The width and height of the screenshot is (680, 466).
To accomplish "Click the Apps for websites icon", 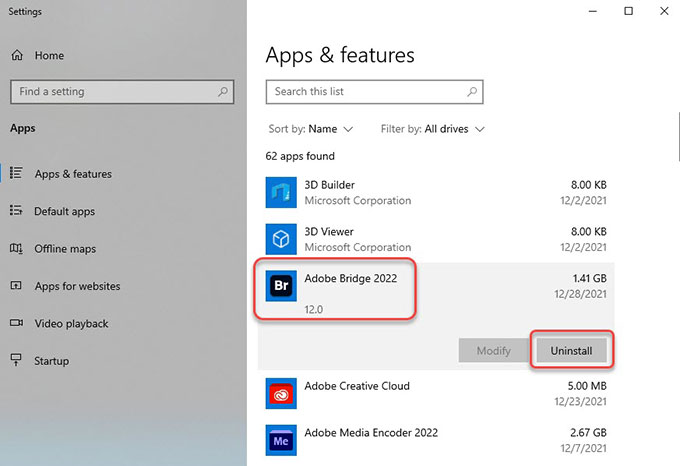I will (16, 285).
